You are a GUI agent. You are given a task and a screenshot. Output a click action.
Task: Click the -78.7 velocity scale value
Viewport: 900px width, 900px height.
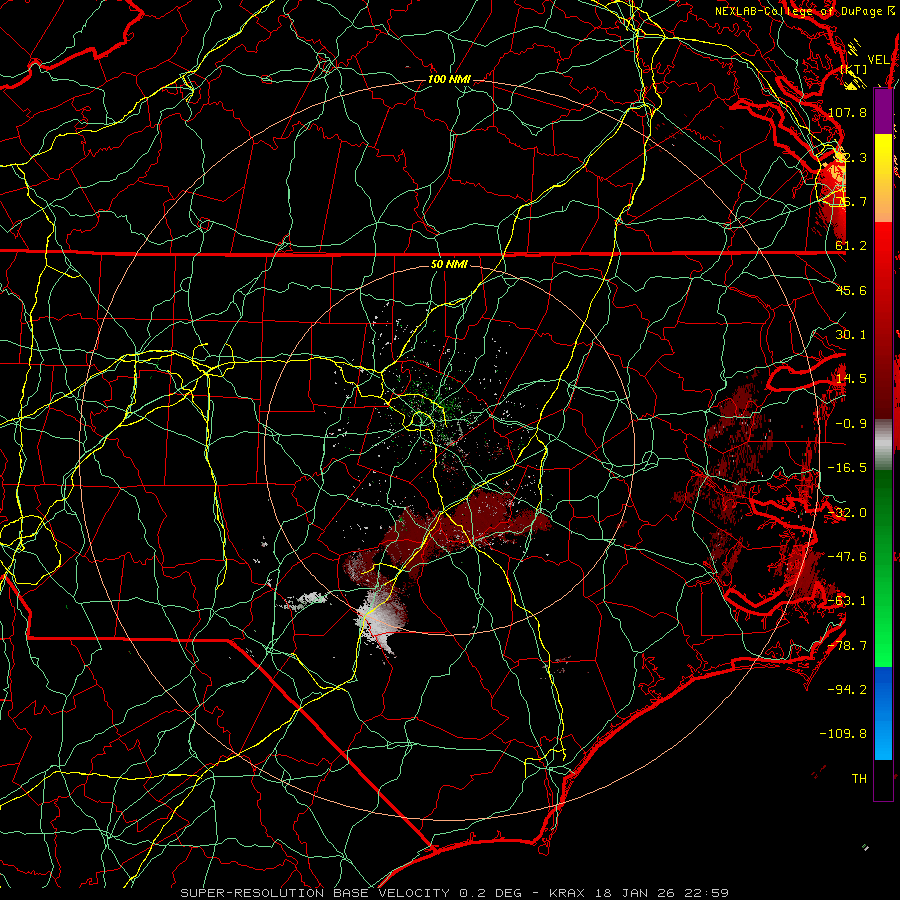[x=847, y=646]
